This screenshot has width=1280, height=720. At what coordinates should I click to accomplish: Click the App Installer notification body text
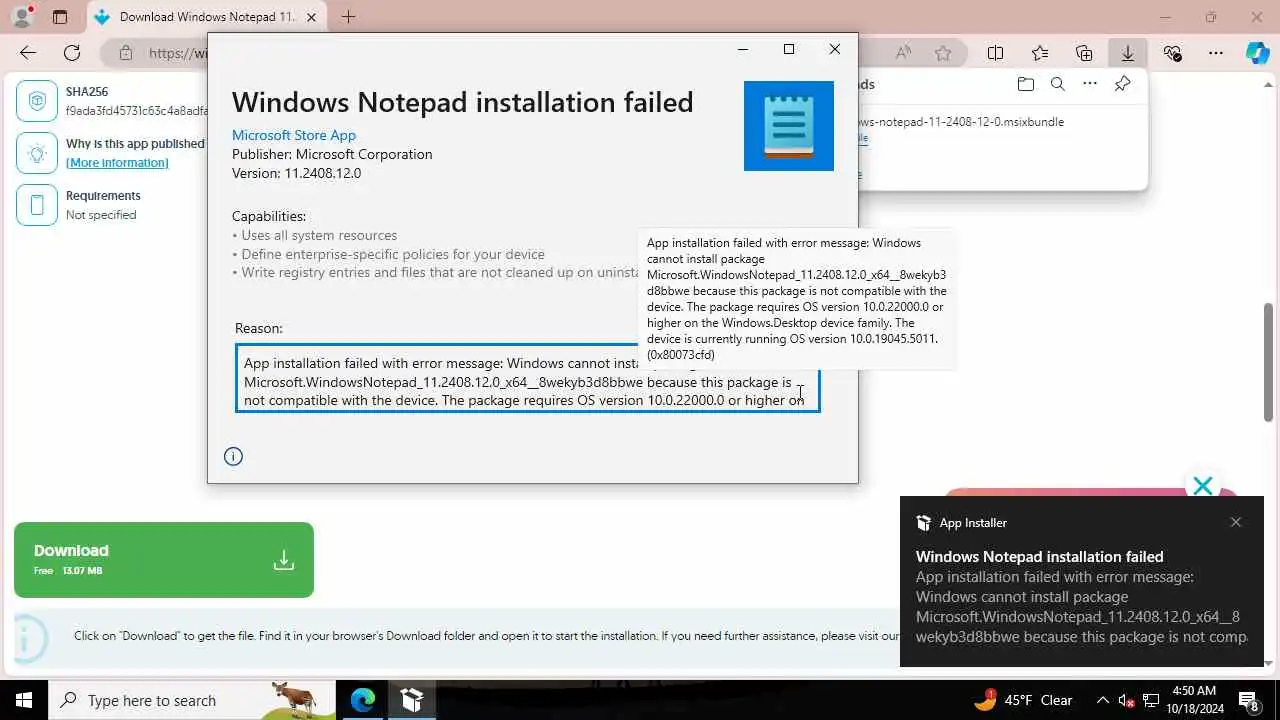(1082, 606)
